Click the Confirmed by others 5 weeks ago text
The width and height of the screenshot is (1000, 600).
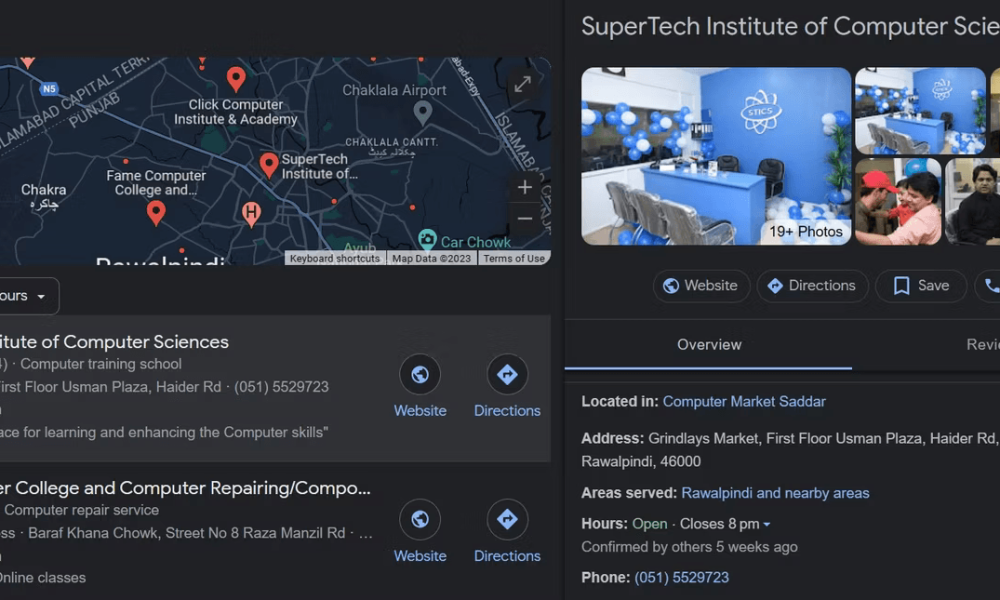(x=689, y=547)
